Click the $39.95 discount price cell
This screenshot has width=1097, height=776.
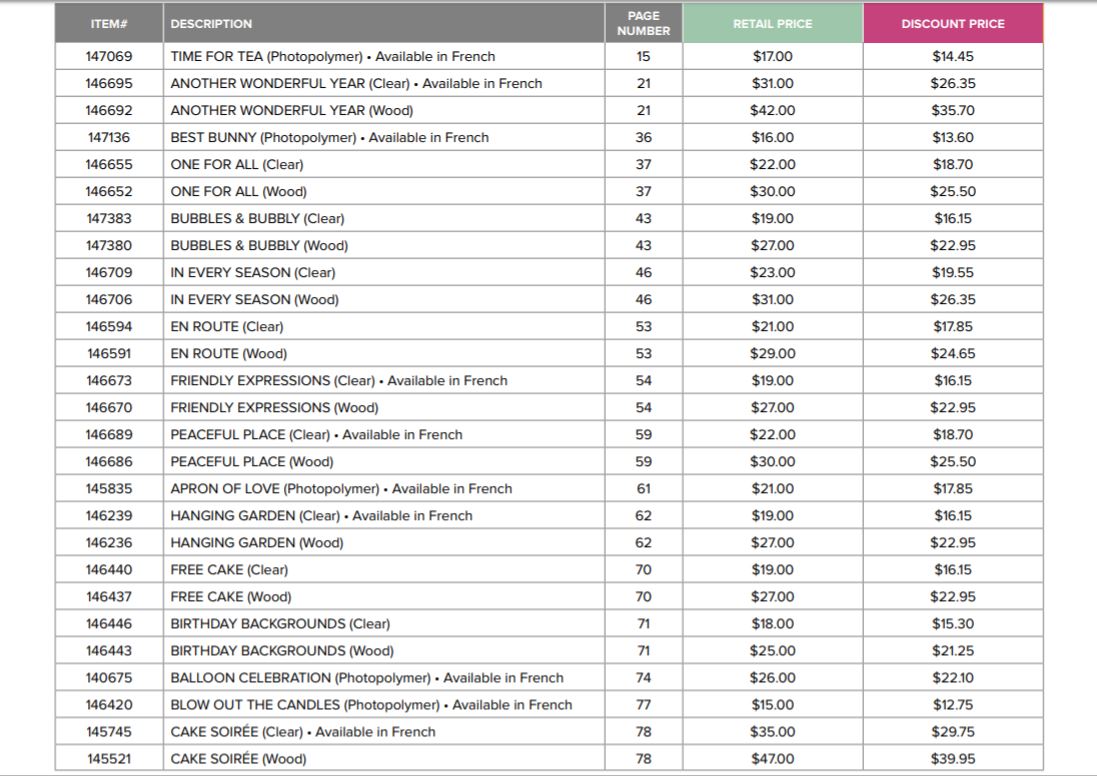click(x=952, y=759)
